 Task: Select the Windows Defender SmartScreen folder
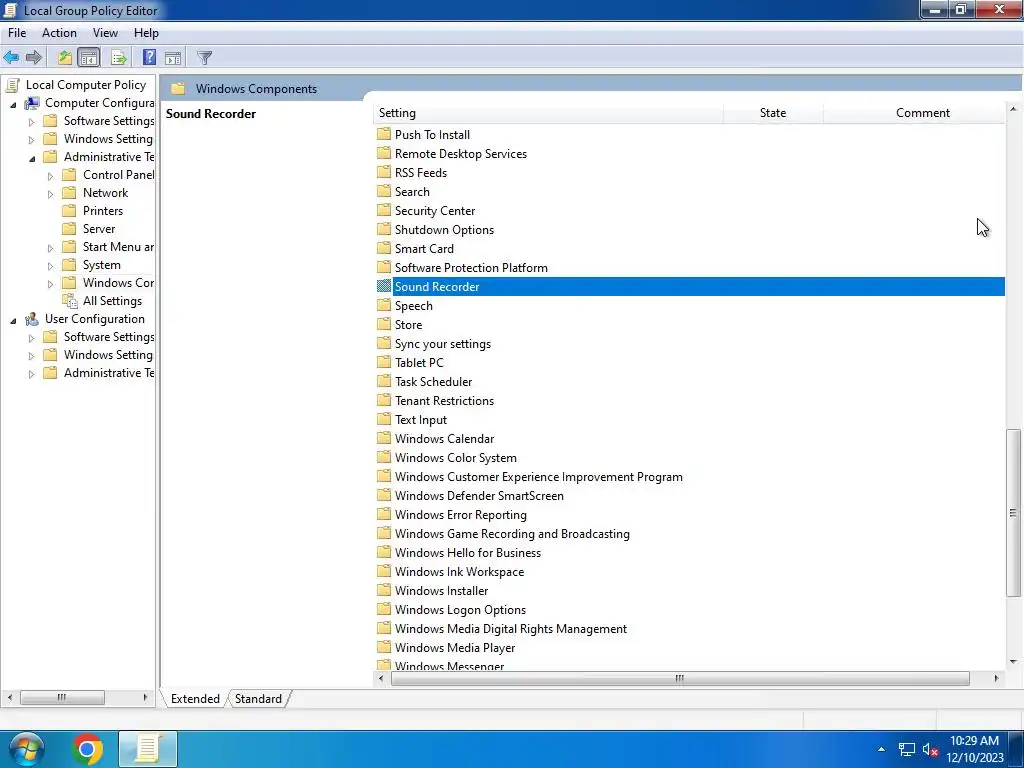[479, 496]
